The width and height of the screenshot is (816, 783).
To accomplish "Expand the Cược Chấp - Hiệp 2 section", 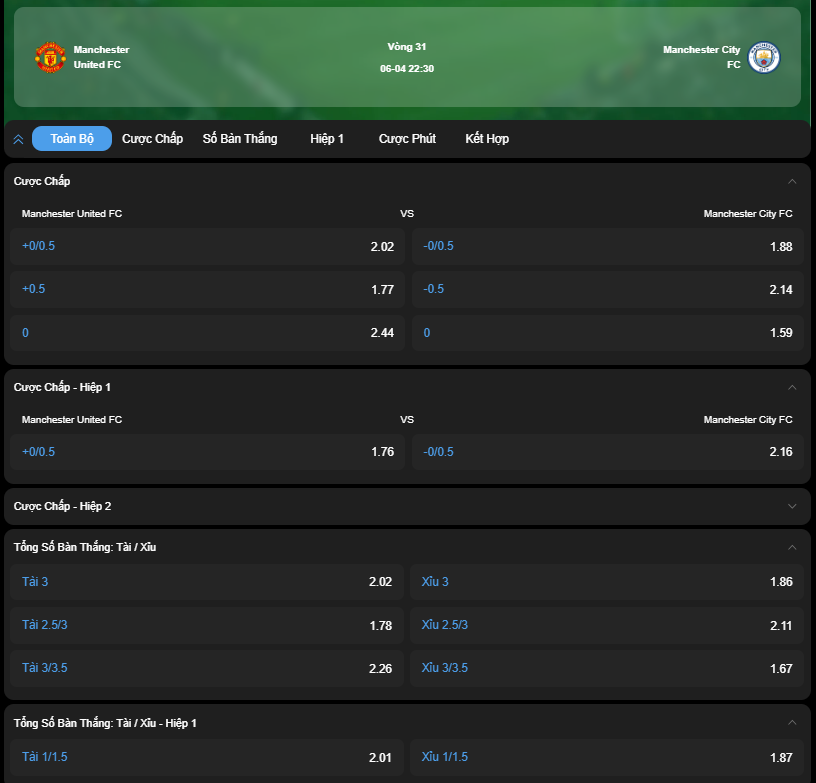I will [792, 506].
